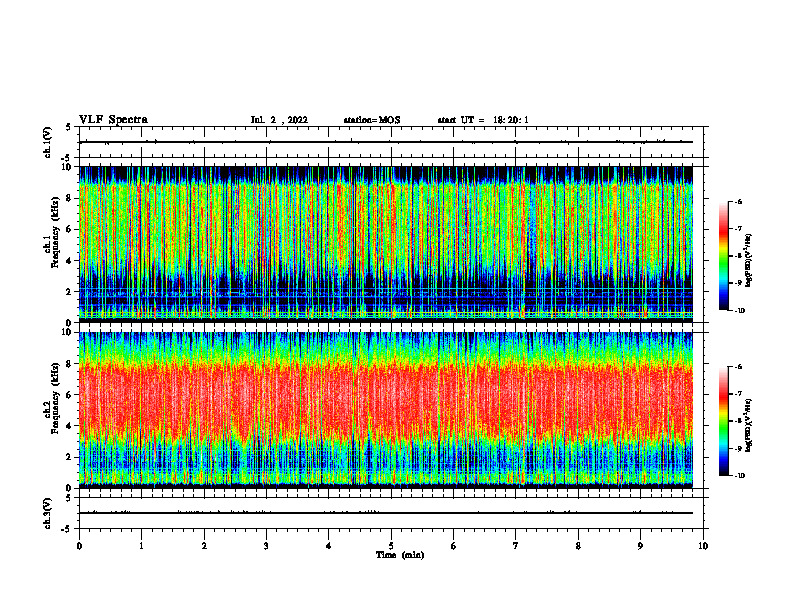This screenshot has width=792, height=612.
Task: Click the log(PSD) label beside ch.1 colorbar
Action: pos(749,260)
